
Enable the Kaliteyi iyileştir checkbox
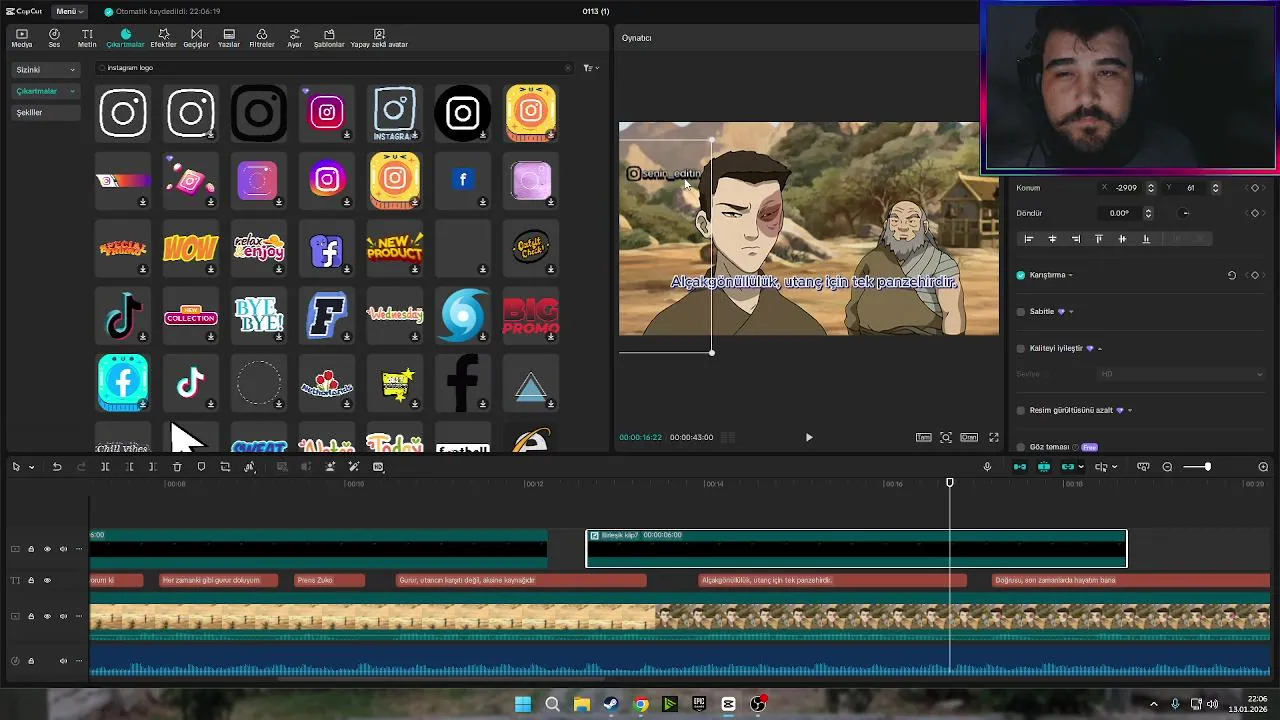click(1021, 349)
